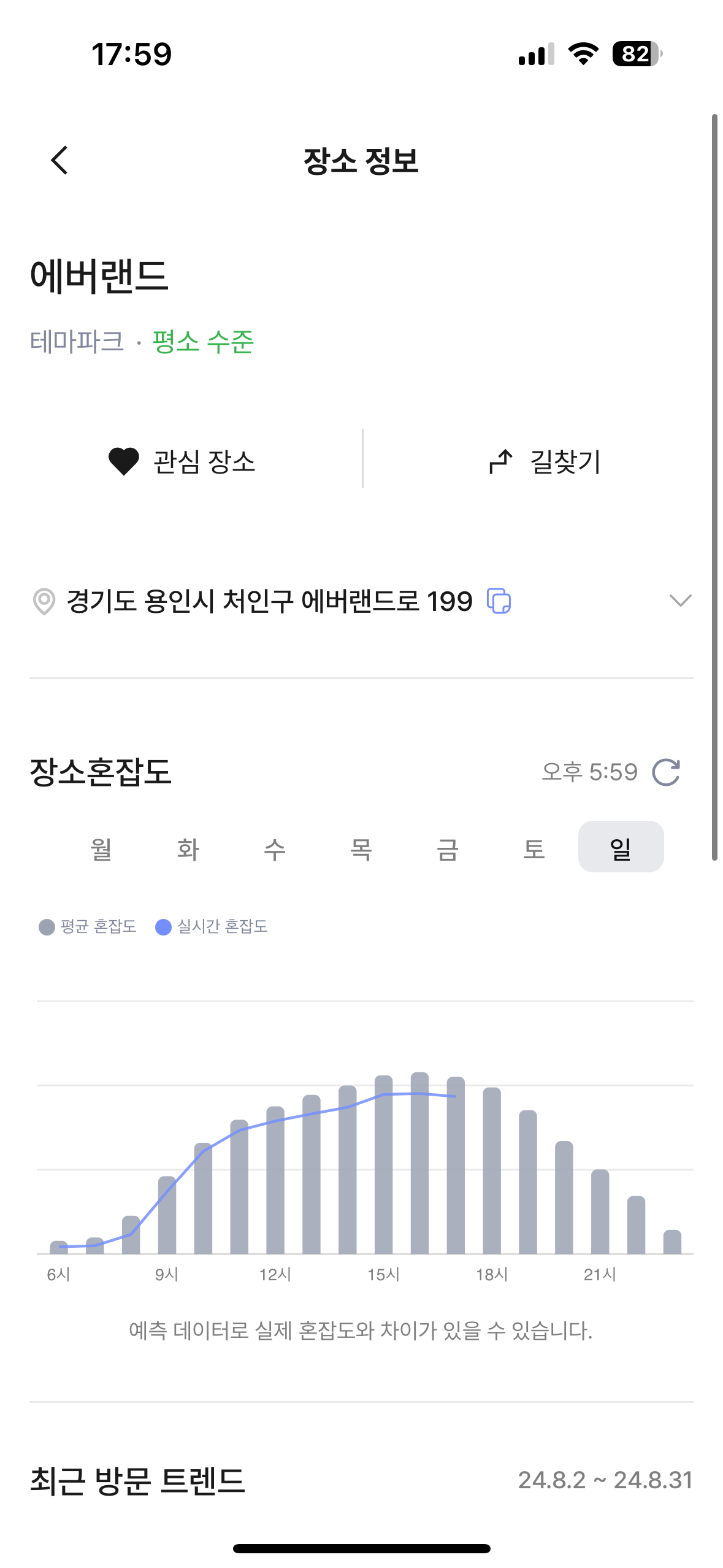Switch to 수 (Wednesday) day tab
This screenshot has width=723, height=1568.
click(274, 849)
